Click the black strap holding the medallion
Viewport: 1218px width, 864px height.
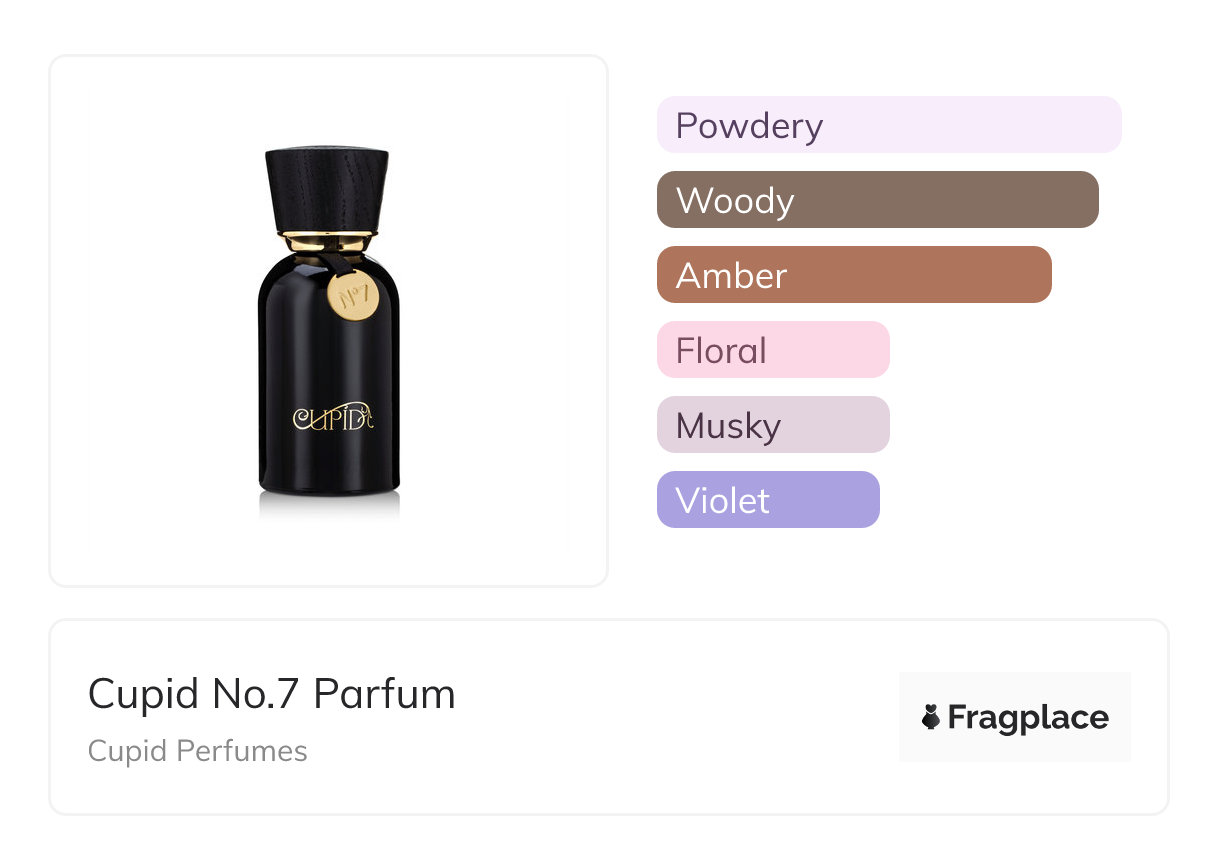point(329,264)
